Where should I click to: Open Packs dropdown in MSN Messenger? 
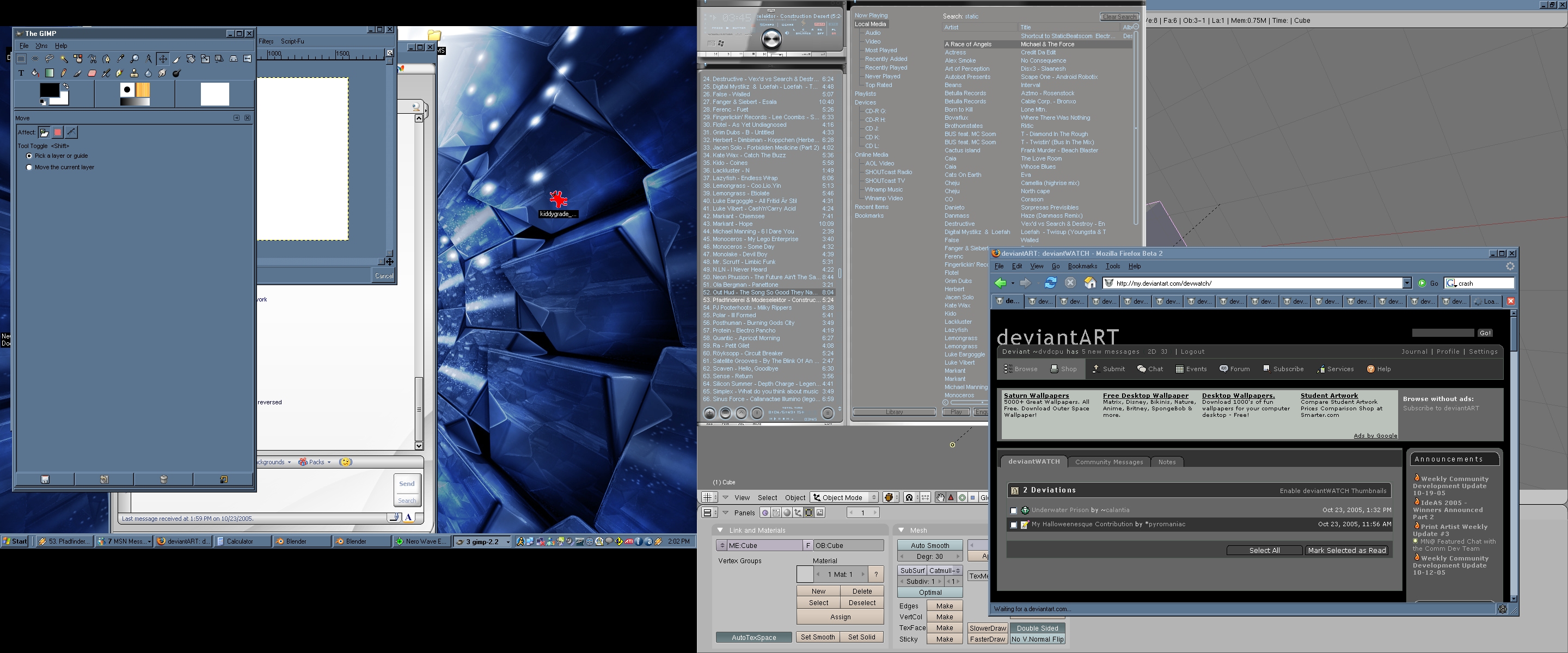pyautogui.click(x=314, y=462)
